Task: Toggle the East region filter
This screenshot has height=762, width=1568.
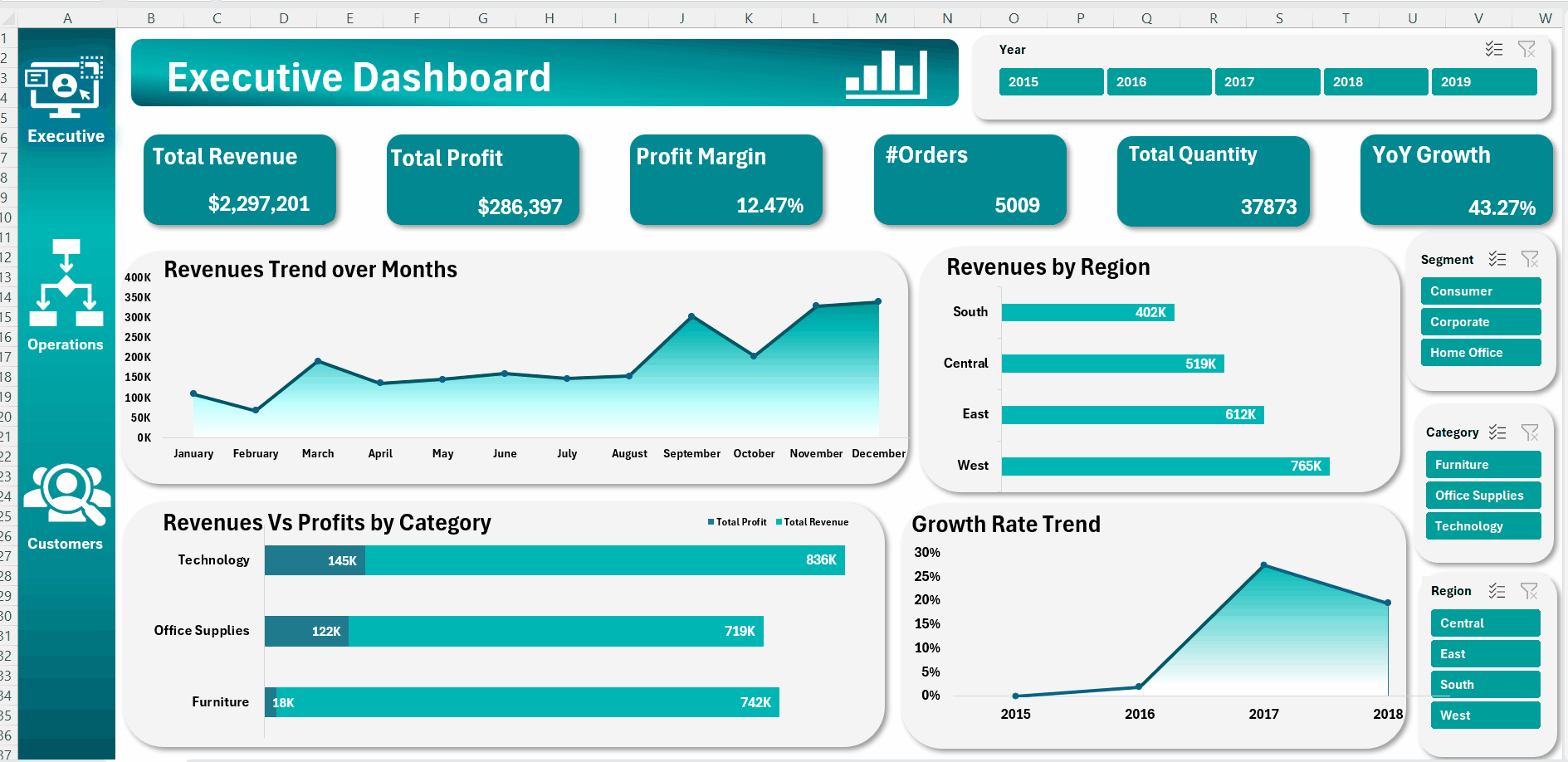Action: pos(1485,653)
